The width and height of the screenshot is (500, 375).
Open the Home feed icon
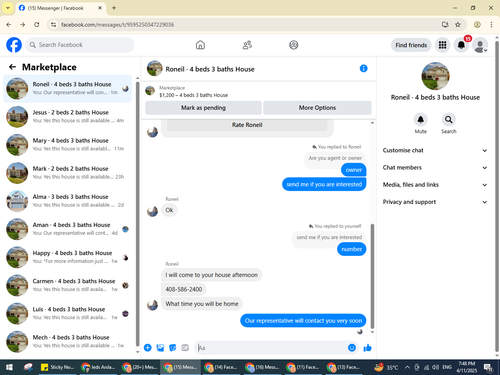pos(200,45)
